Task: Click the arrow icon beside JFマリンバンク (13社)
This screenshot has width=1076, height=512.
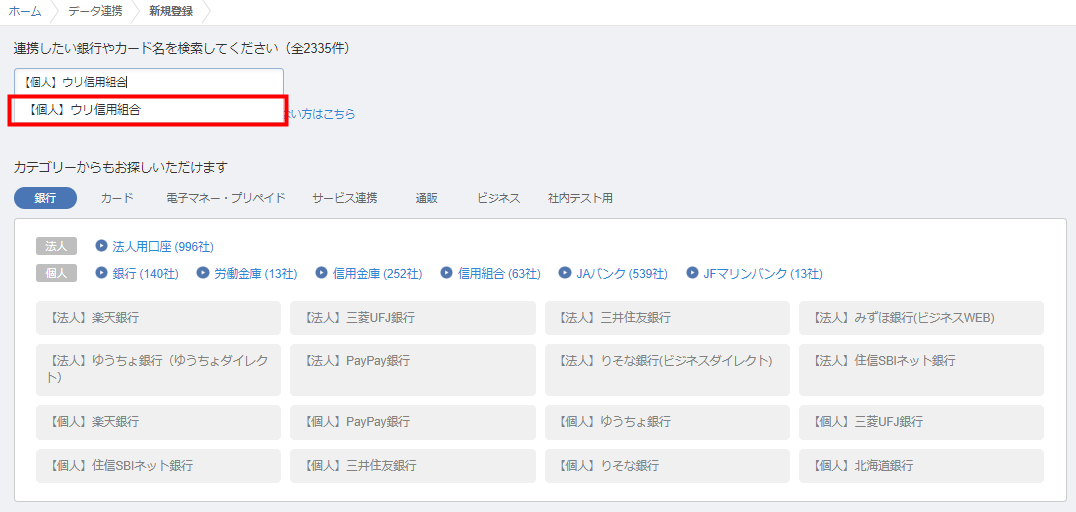Action: (x=692, y=273)
